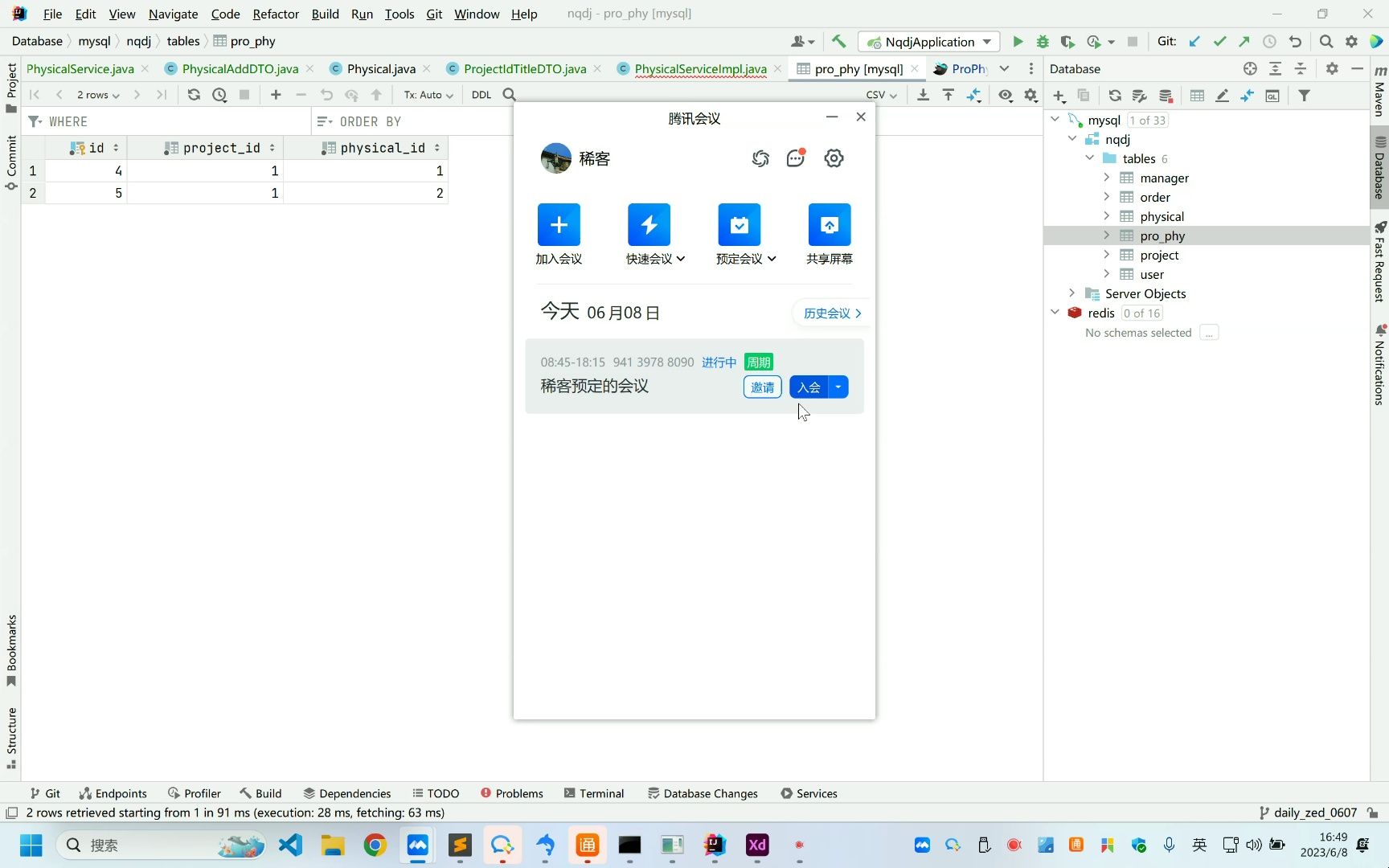Click the project_id column header

point(207,148)
